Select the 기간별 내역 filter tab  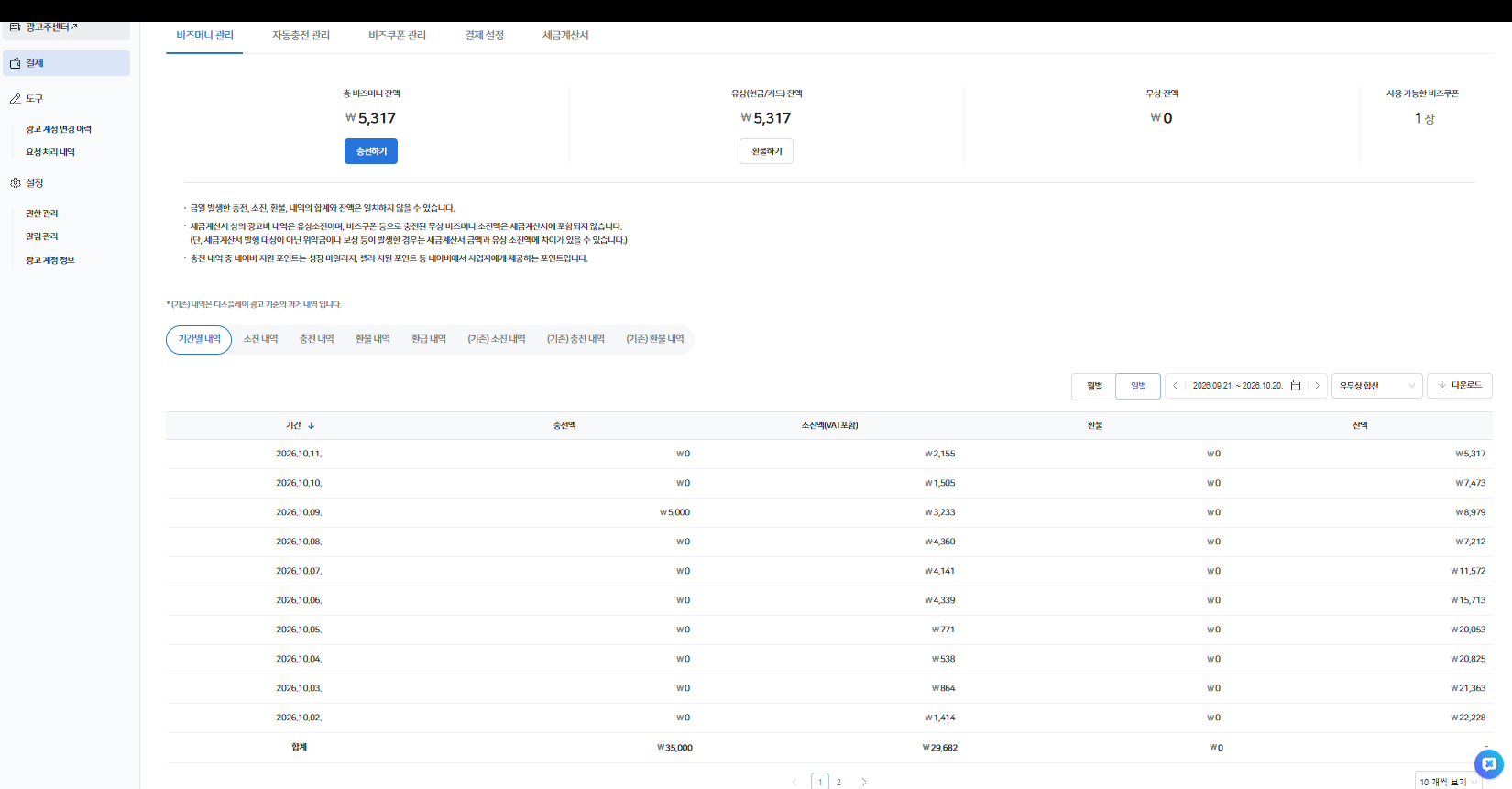point(199,340)
